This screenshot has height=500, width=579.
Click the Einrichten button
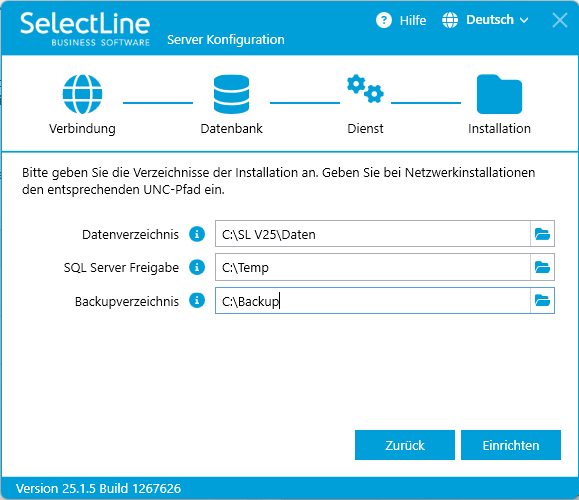(x=511, y=445)
